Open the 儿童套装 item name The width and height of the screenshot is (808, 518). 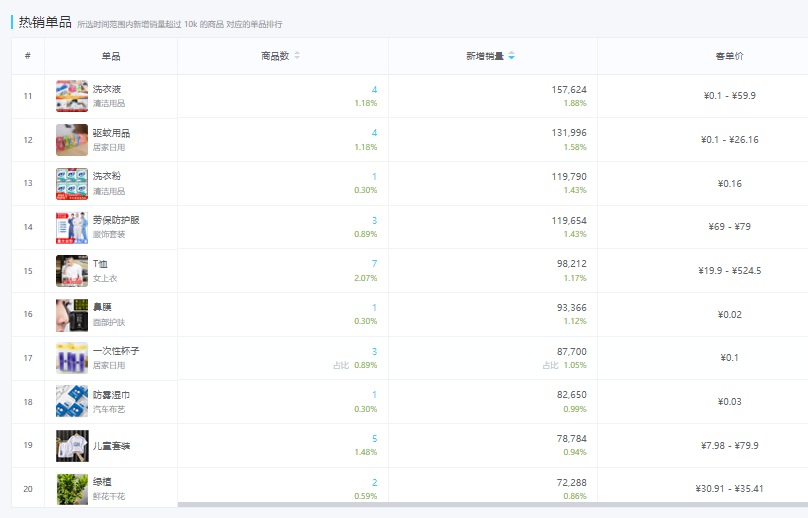[111, 446]
